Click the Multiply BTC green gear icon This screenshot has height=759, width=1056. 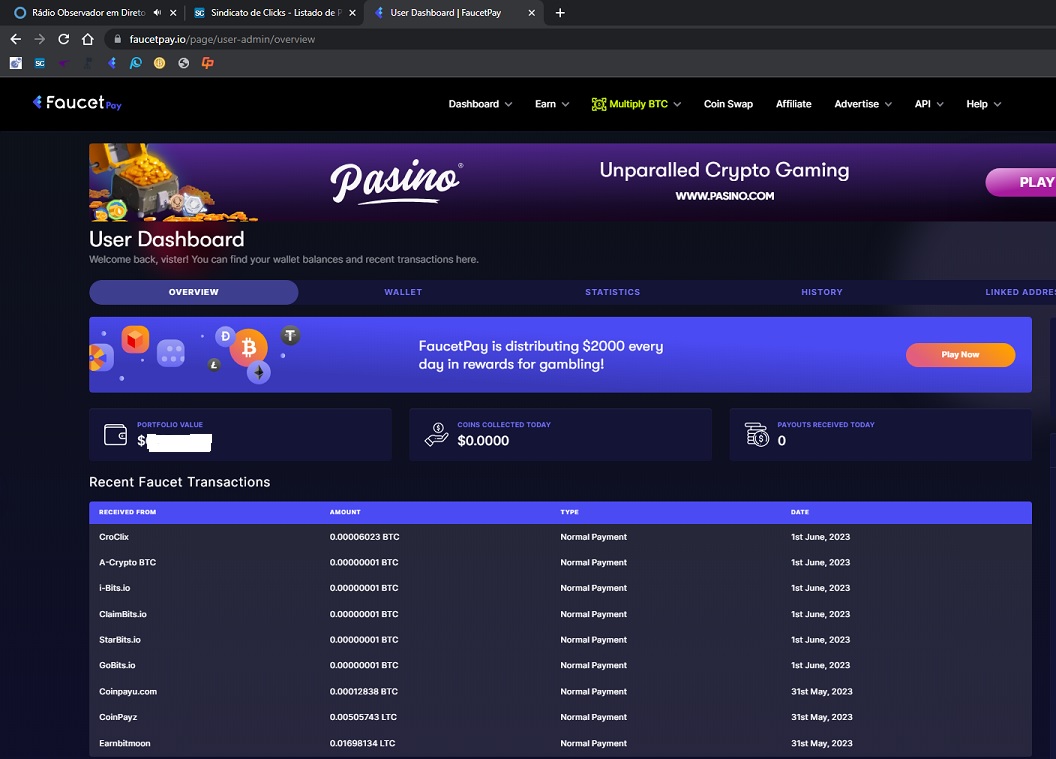(599, 104)
